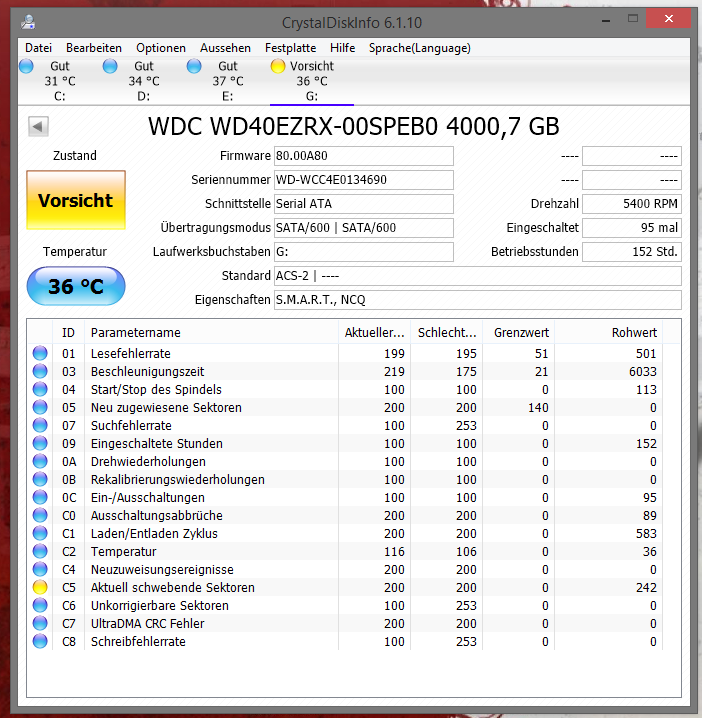
Task: Click status icon of Laden/Entladen Zyklus
Action: (x=40, y=533)
